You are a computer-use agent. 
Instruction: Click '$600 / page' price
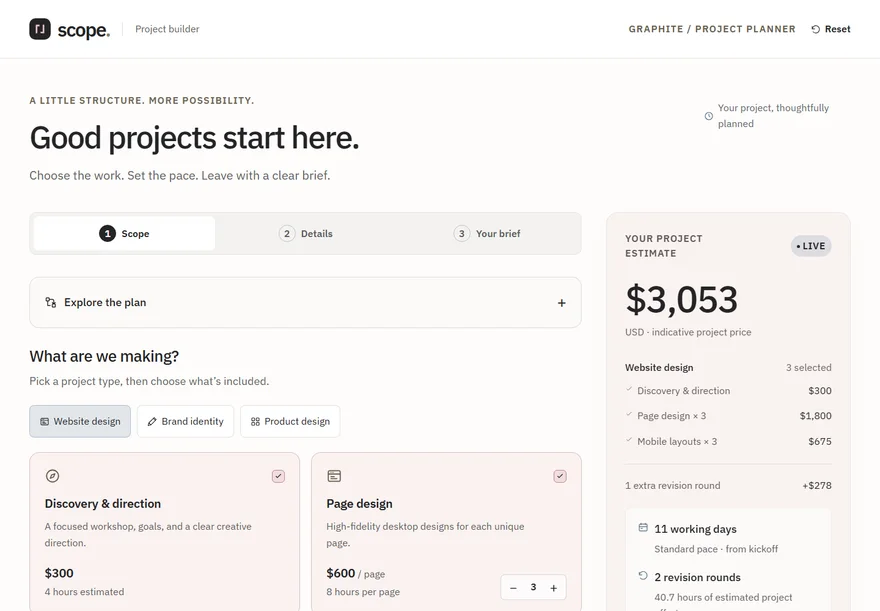(x=356, y=573)
